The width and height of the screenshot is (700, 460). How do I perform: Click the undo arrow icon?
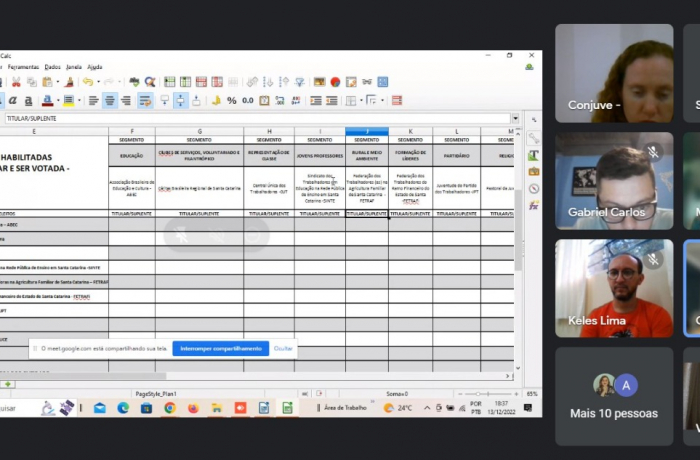point(87,82)
